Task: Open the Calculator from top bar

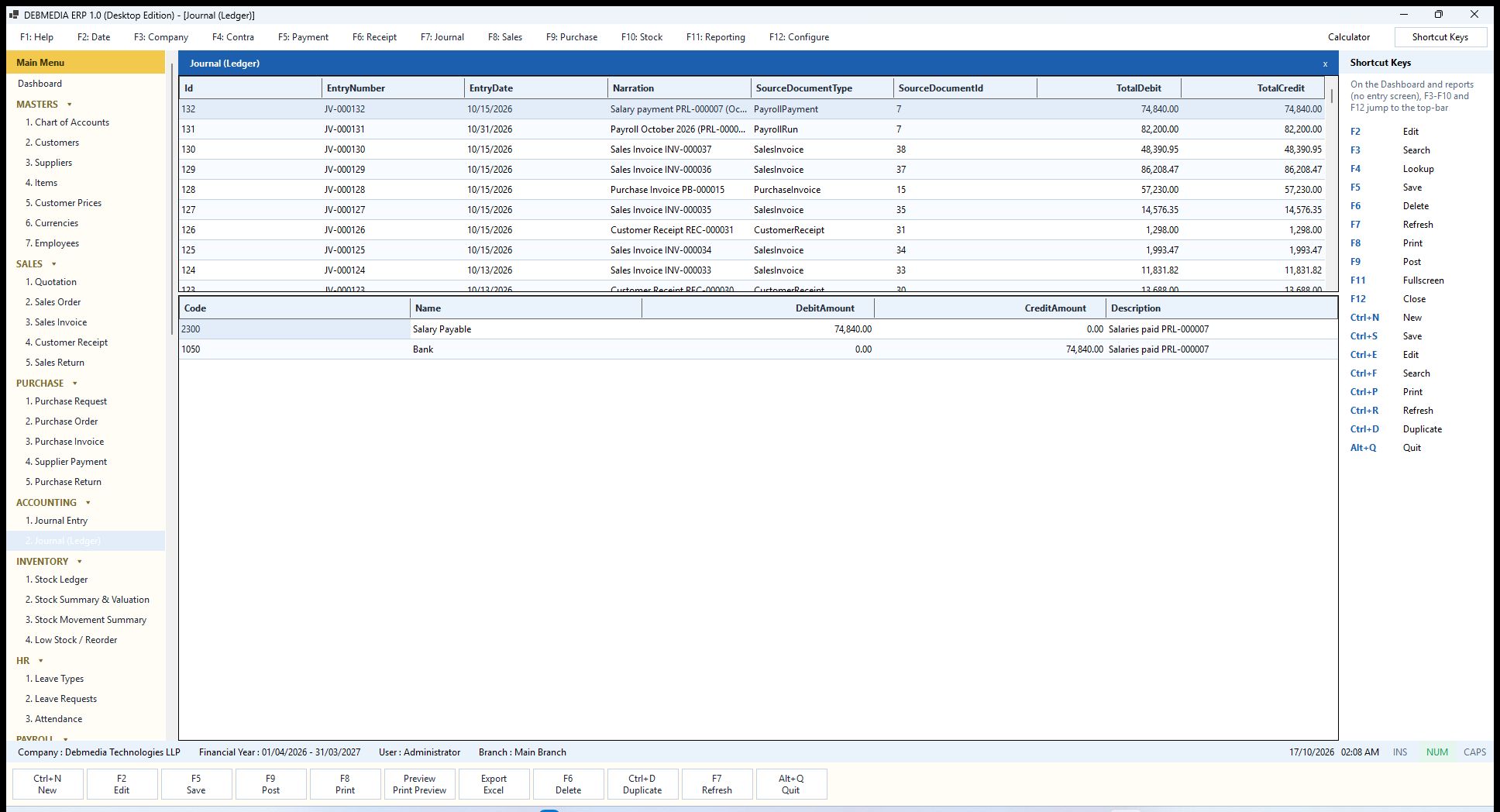Action: [1349, 37]
